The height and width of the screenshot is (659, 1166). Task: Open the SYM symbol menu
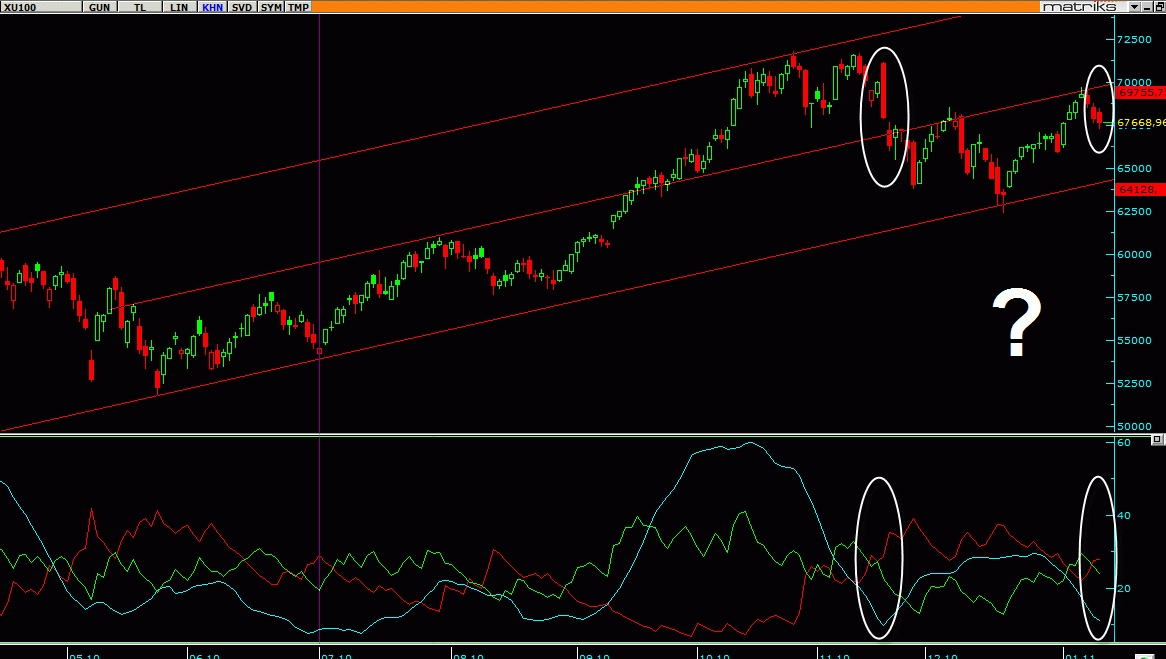pyautogui.click(x=271, y=7)
